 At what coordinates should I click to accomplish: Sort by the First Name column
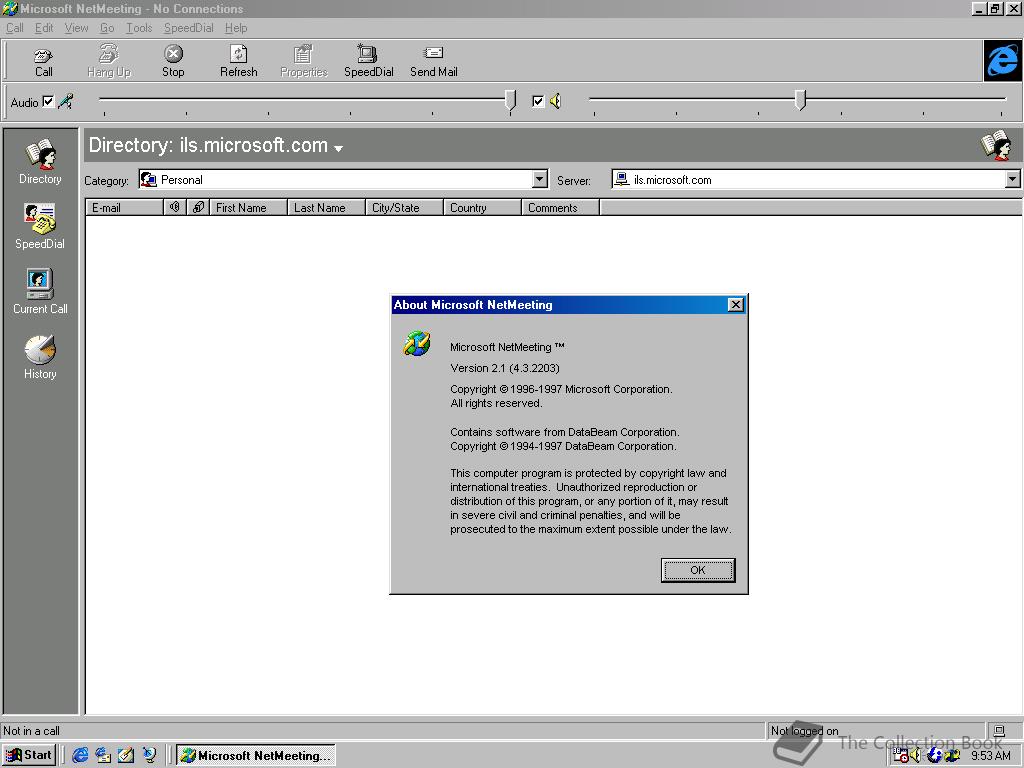pos(248,208)
